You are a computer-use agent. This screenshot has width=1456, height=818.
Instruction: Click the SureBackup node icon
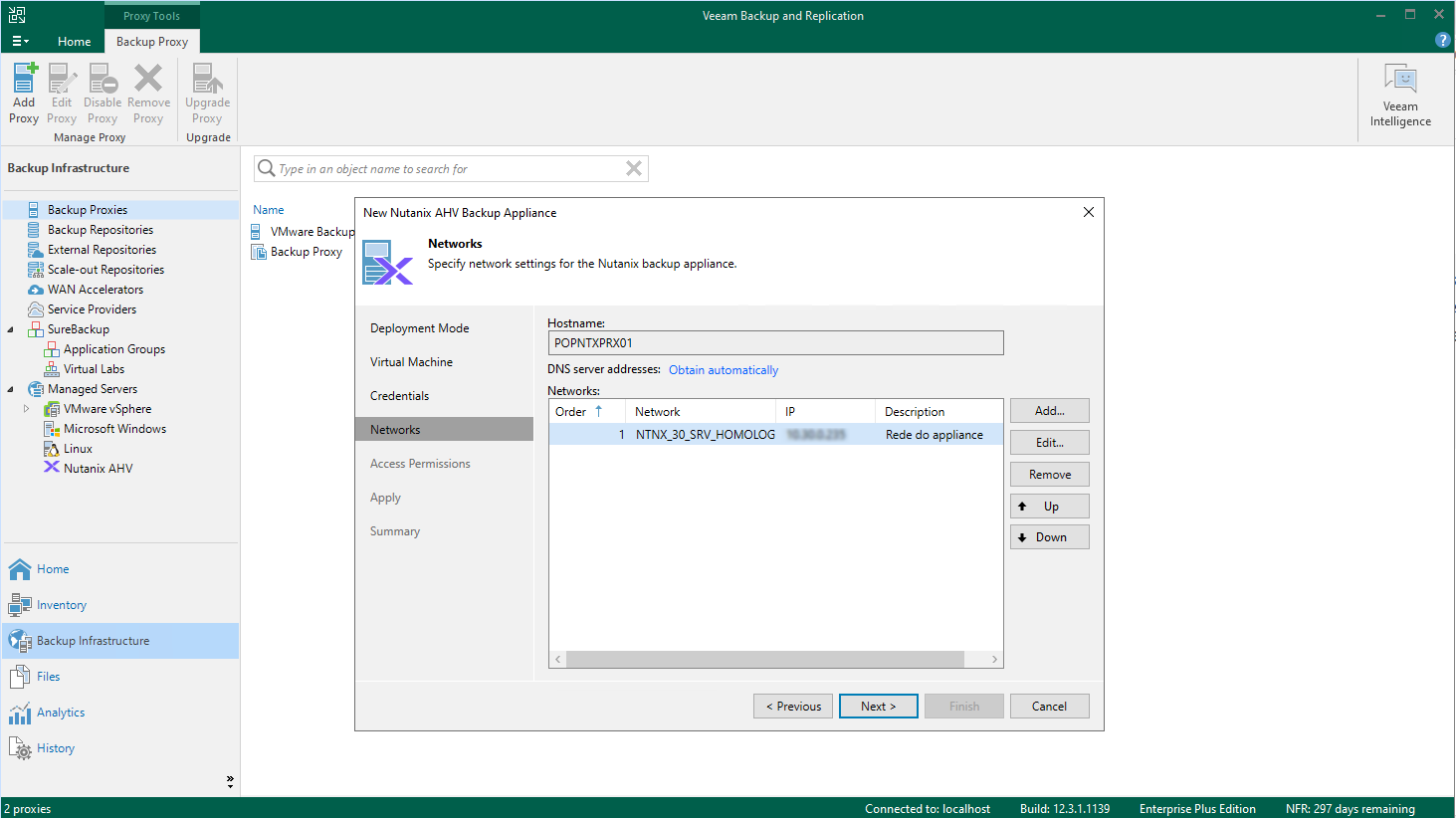point(36,329)
